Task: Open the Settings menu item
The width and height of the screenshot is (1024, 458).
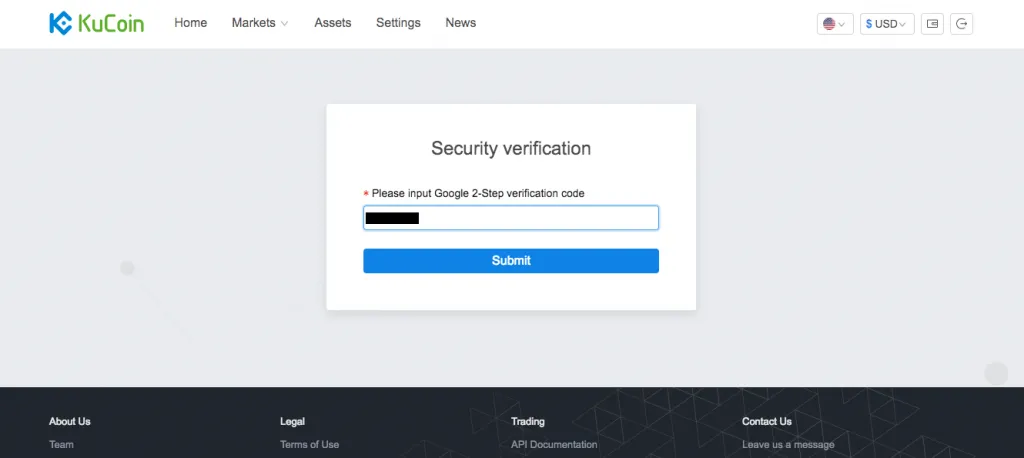Action: (398, 23)
